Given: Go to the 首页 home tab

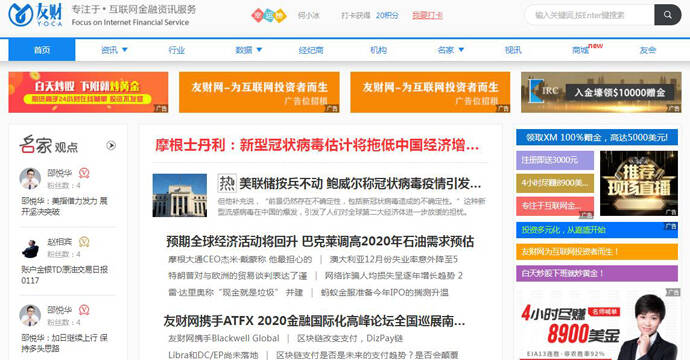Looking at the screenshot, I should tap(42, 50).
